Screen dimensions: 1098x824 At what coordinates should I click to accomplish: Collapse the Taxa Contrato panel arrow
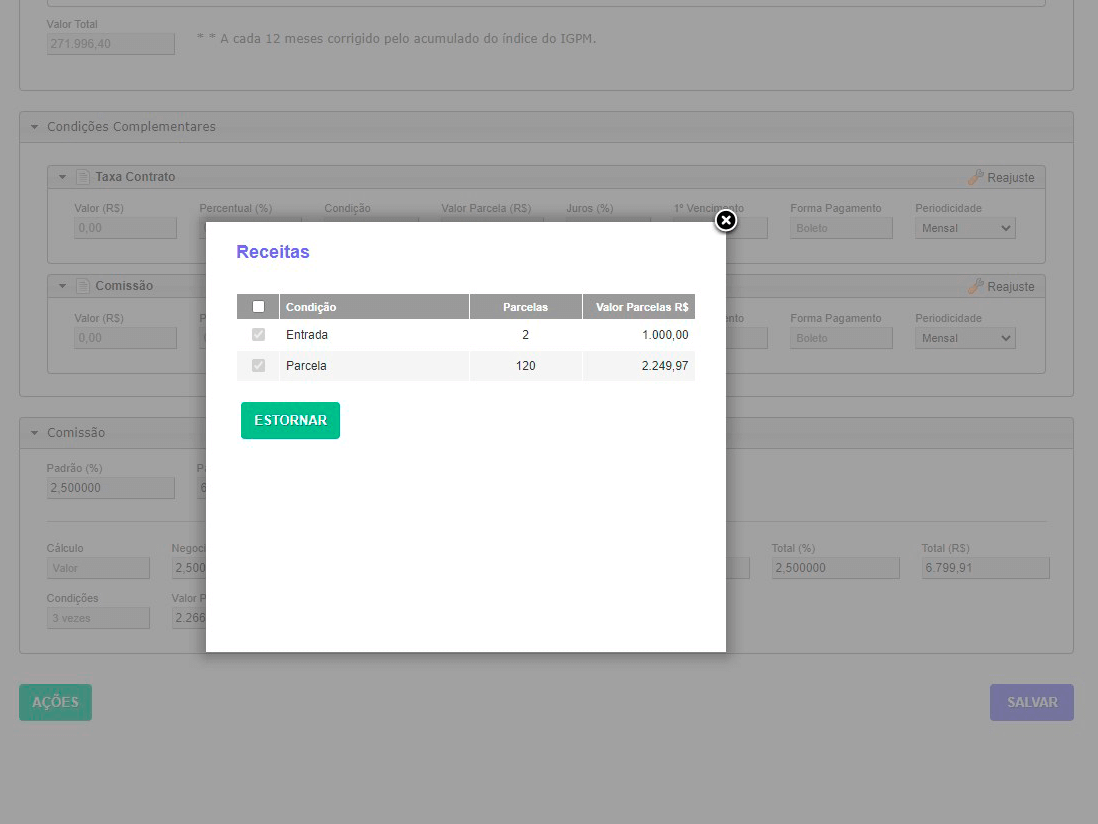click(62, 177)
